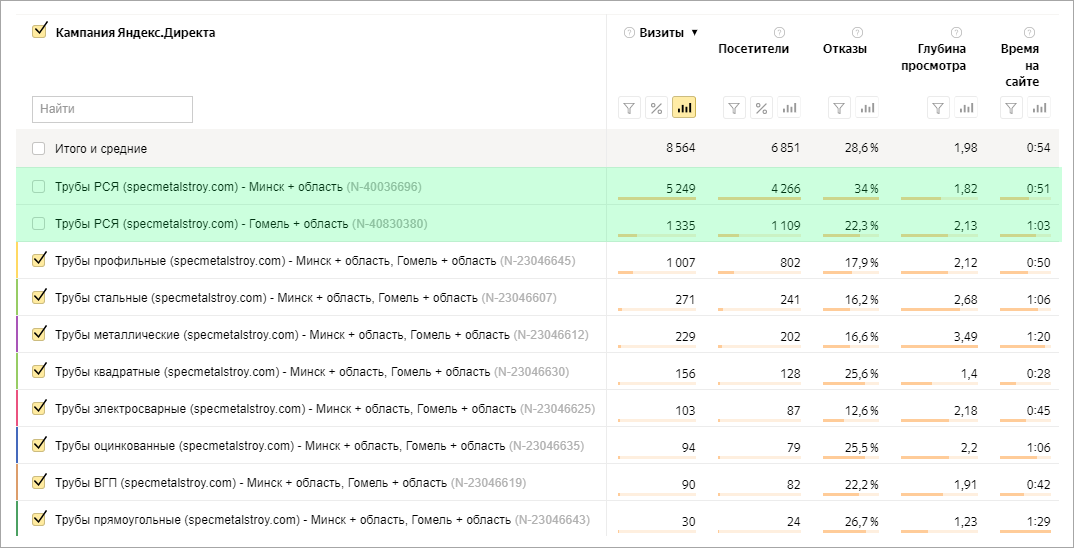Image resolution: width=1074 pixels, height=548 pixels.
Task: Toggle the highlighted Визиты bar chart icon
Action: 684,108
